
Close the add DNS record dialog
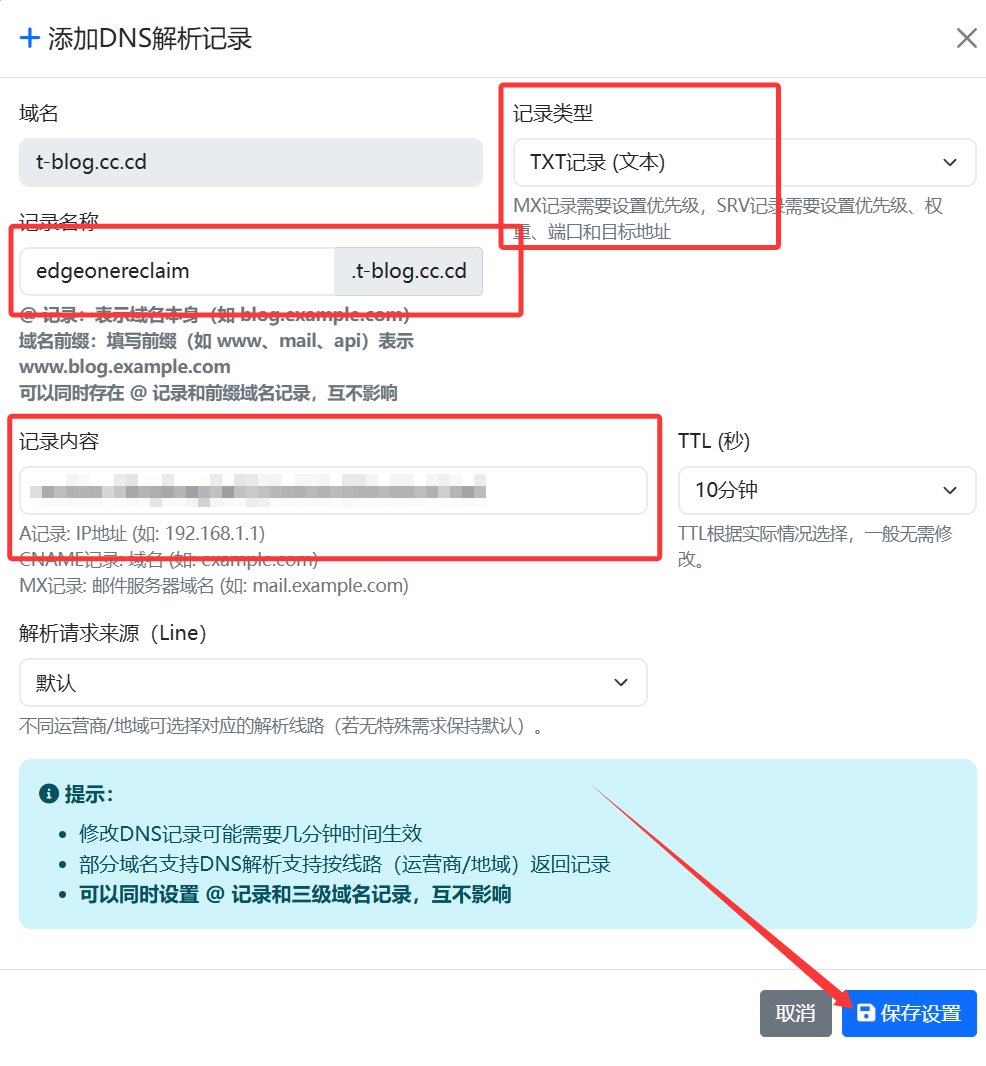[x=966, y=38]
